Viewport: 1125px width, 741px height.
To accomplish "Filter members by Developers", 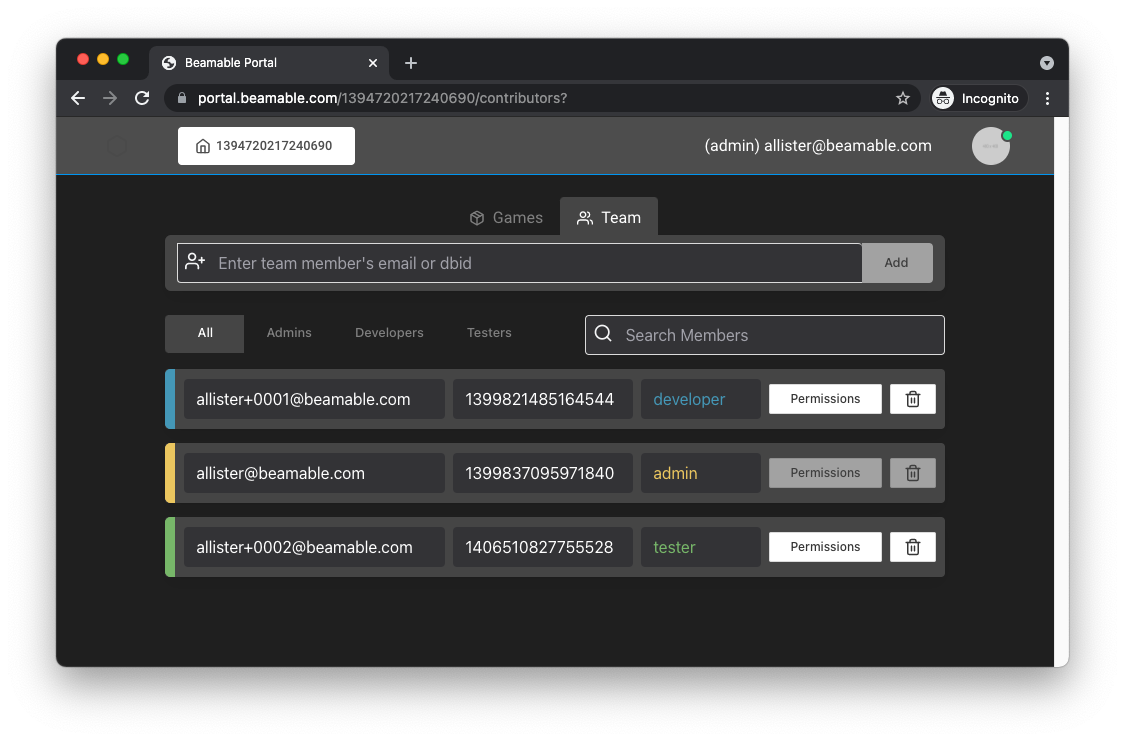I will [x=389, y=333].
